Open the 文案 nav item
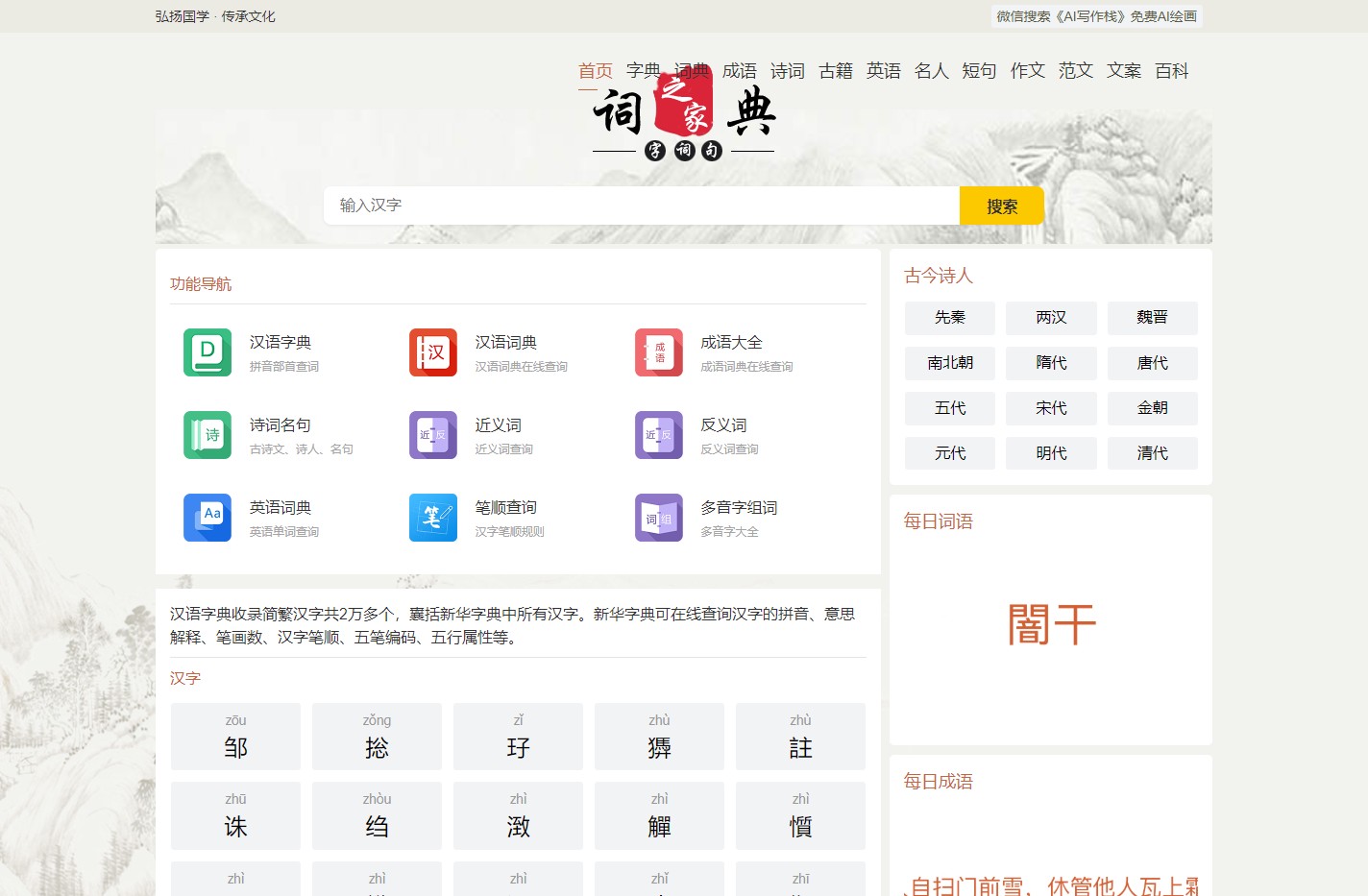Image resolution: width=1368 pixels, height=896 pixels. [1124, 70]
